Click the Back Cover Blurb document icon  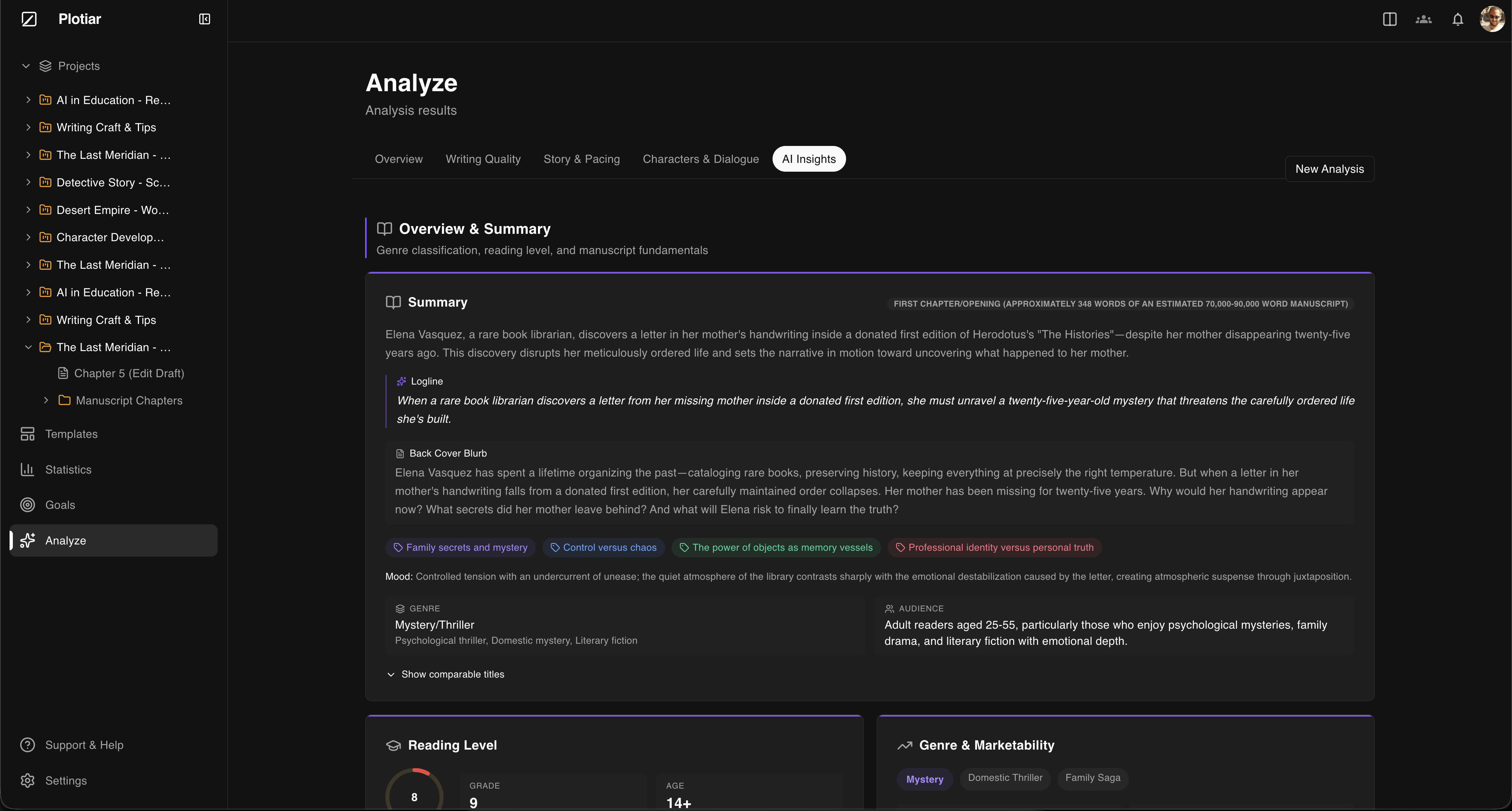400,454
